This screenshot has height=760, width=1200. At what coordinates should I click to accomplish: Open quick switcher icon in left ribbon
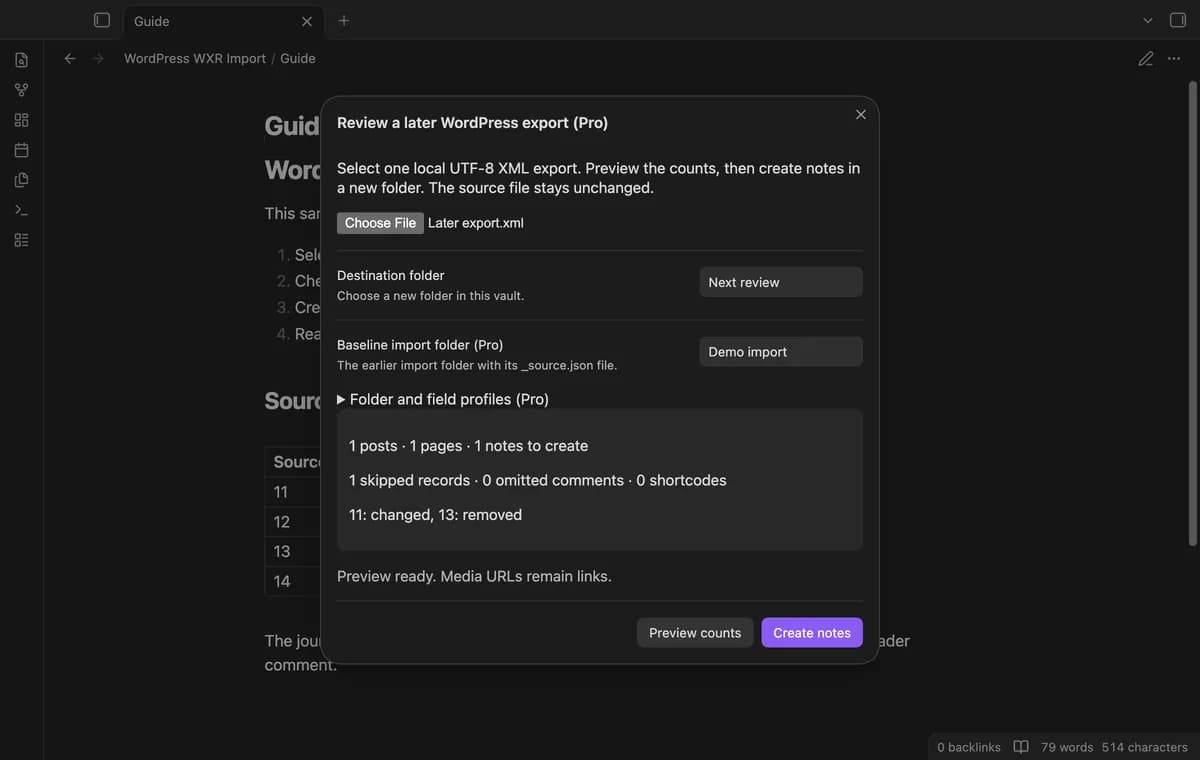point(21,60)
